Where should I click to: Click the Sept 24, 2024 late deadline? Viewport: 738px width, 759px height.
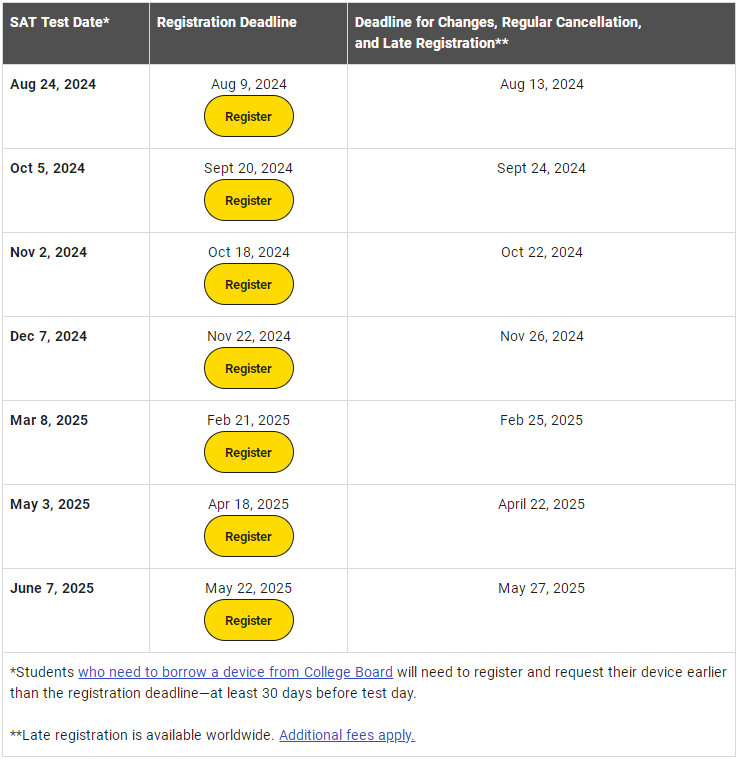coord(541,168)
